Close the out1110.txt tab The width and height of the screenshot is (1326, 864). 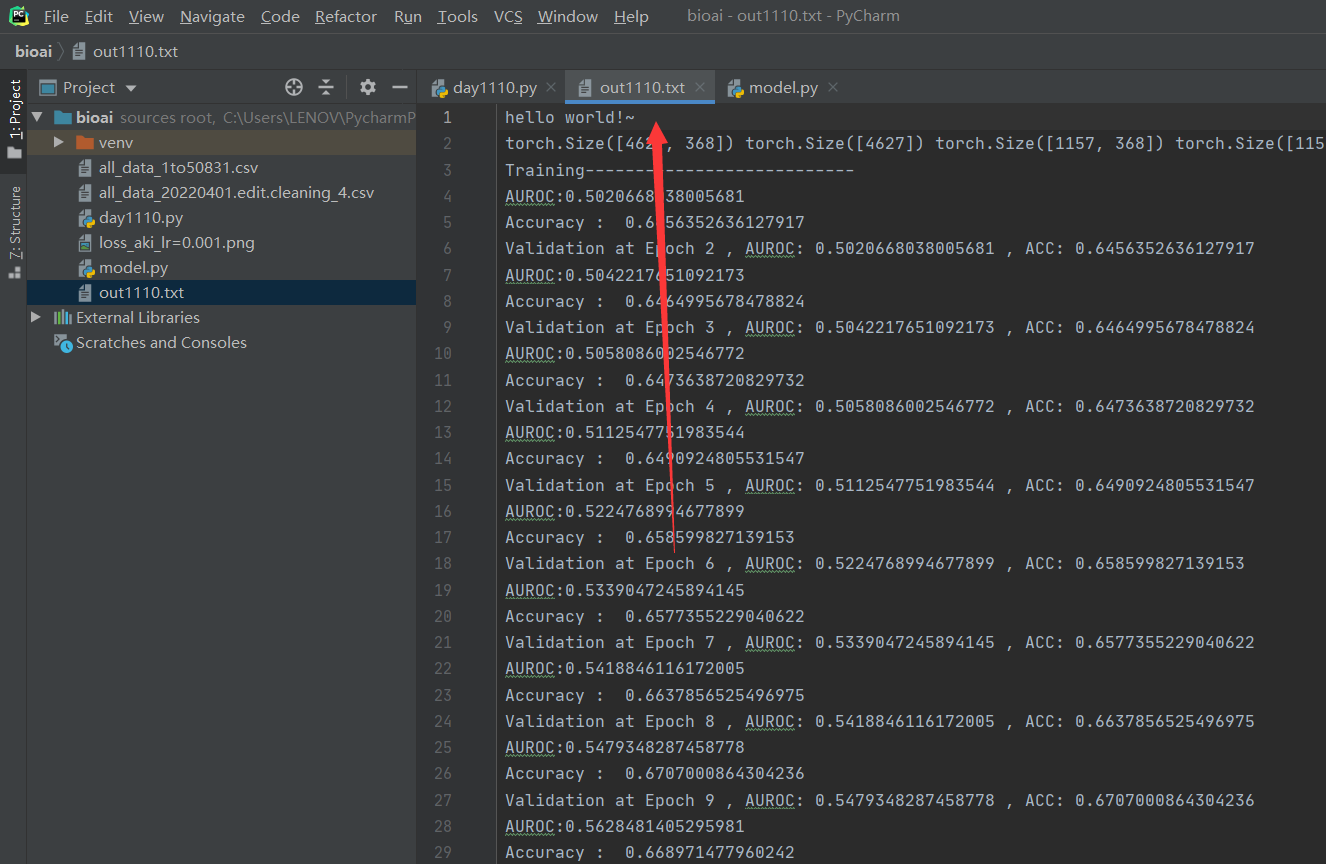[x=699, y=87]
